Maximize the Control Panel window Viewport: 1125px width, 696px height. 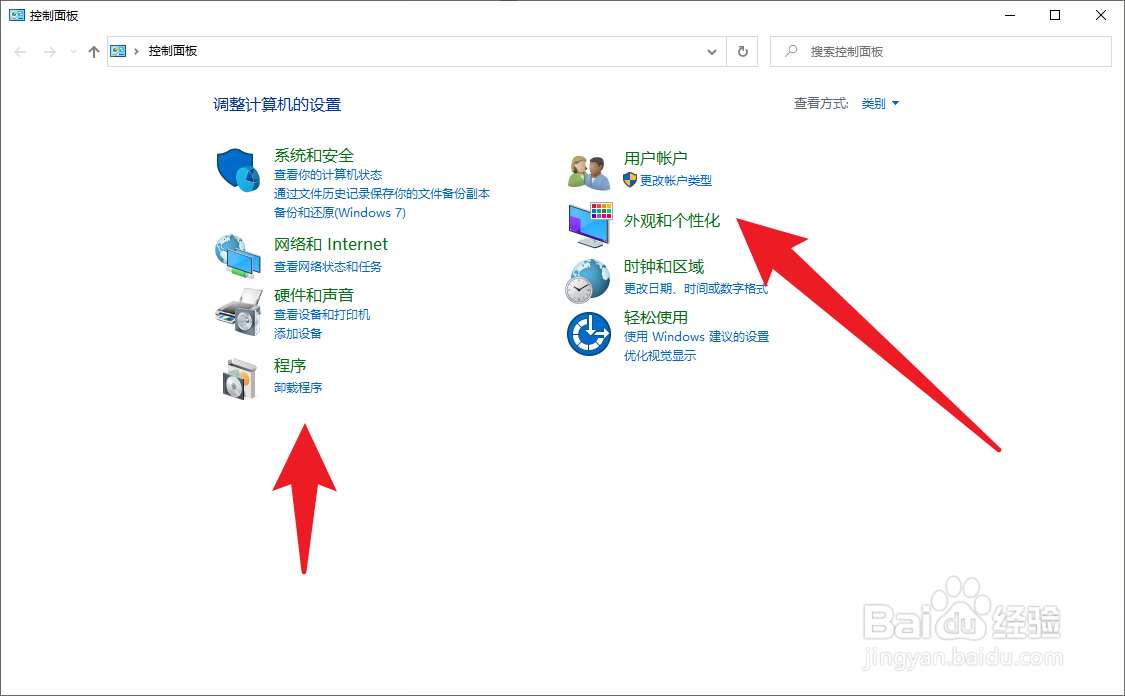coord(1055,15)
